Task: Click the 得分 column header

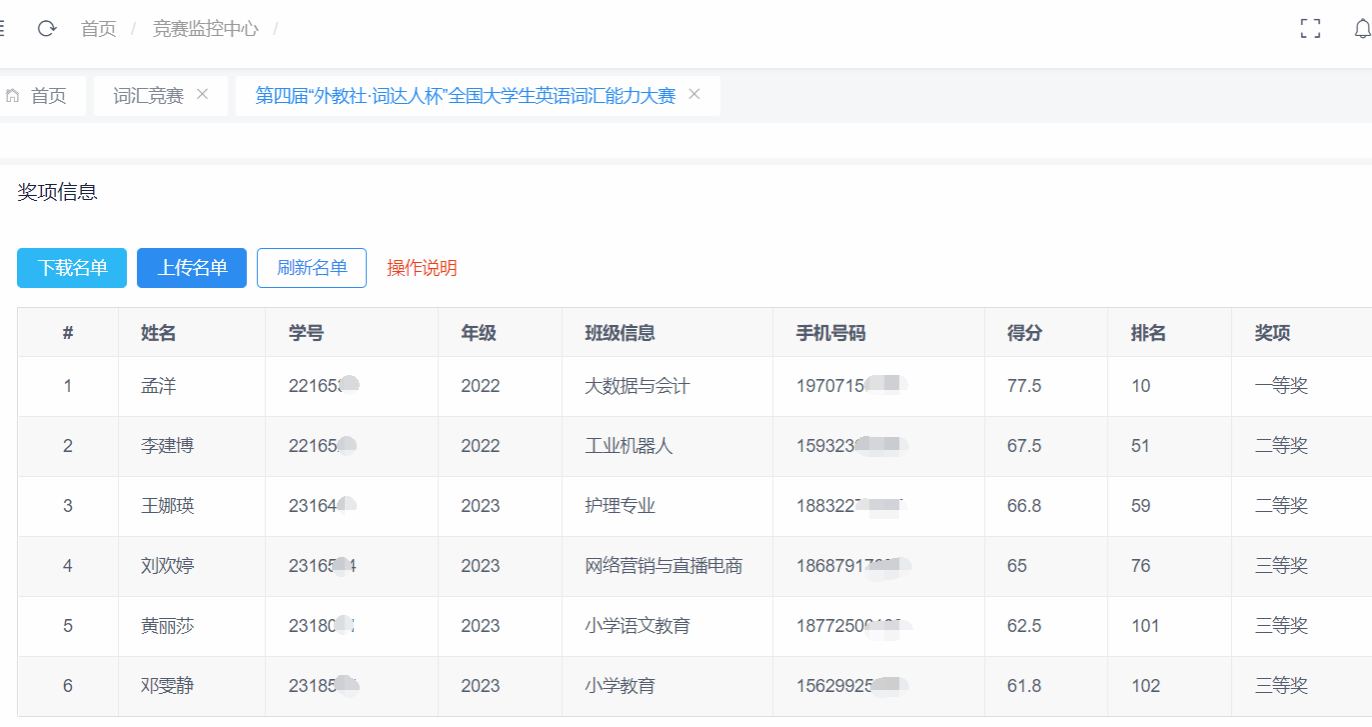Action: tap(1024, 333)
